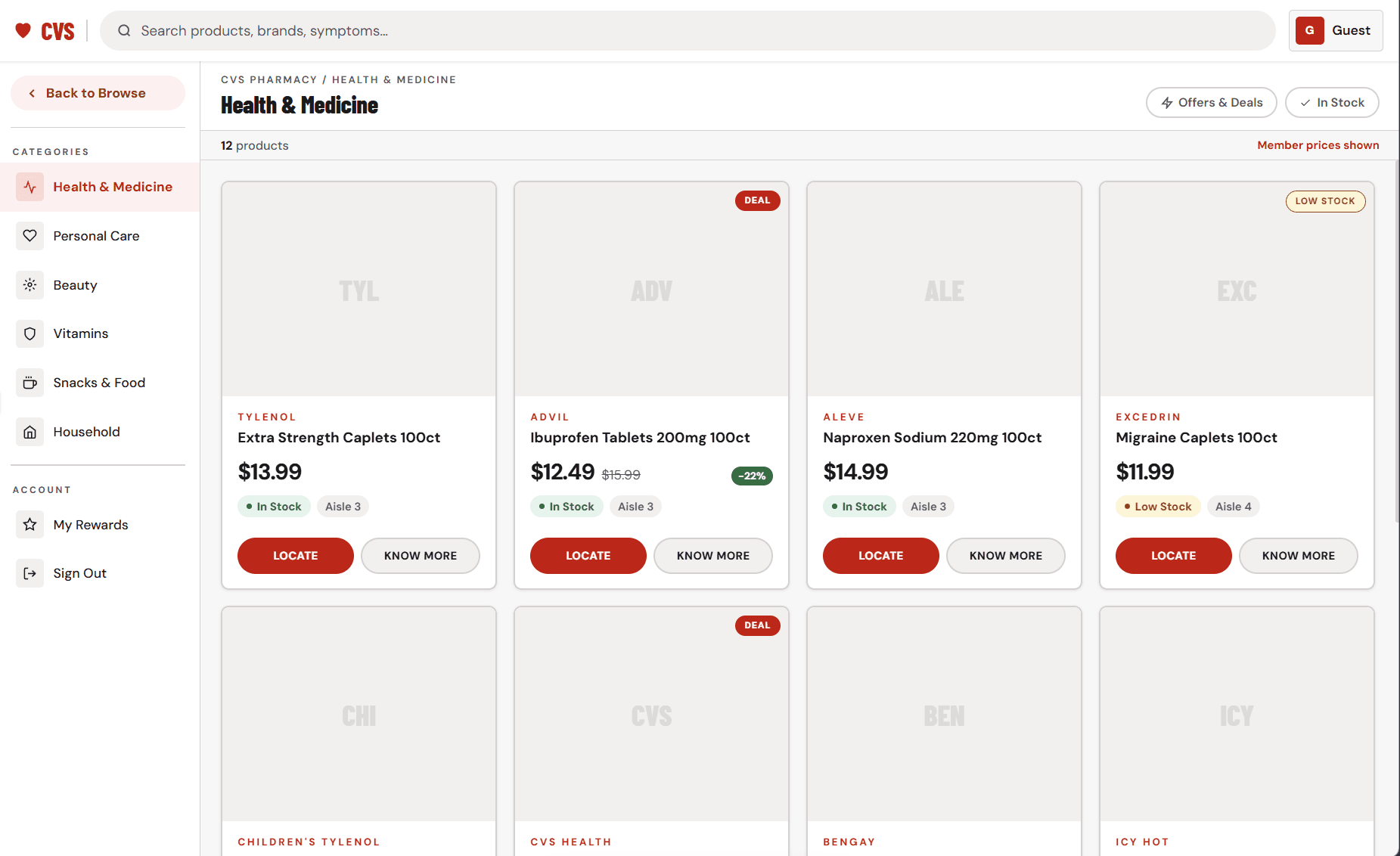The image size is (1400, 856).
Task: Toggle the In Stock filter
Action: pos(1331,103)
